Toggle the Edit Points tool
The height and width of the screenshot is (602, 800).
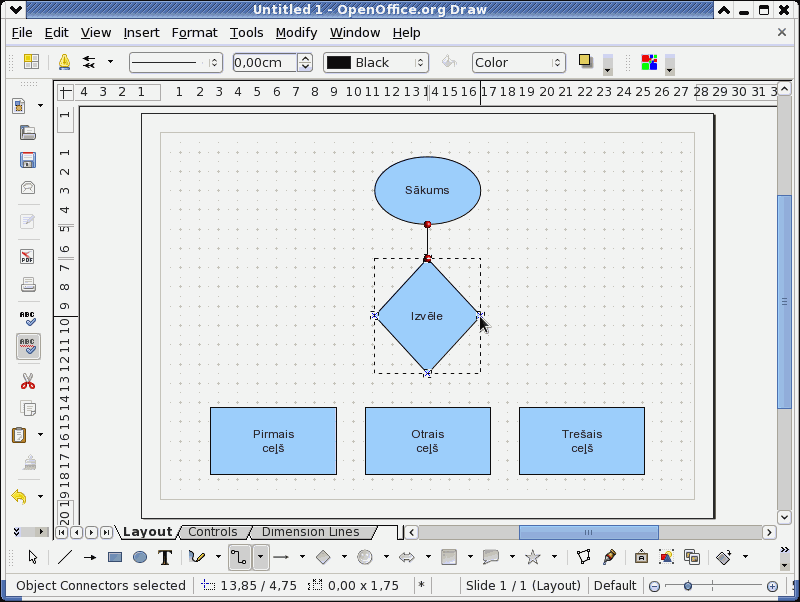(584, 557)
